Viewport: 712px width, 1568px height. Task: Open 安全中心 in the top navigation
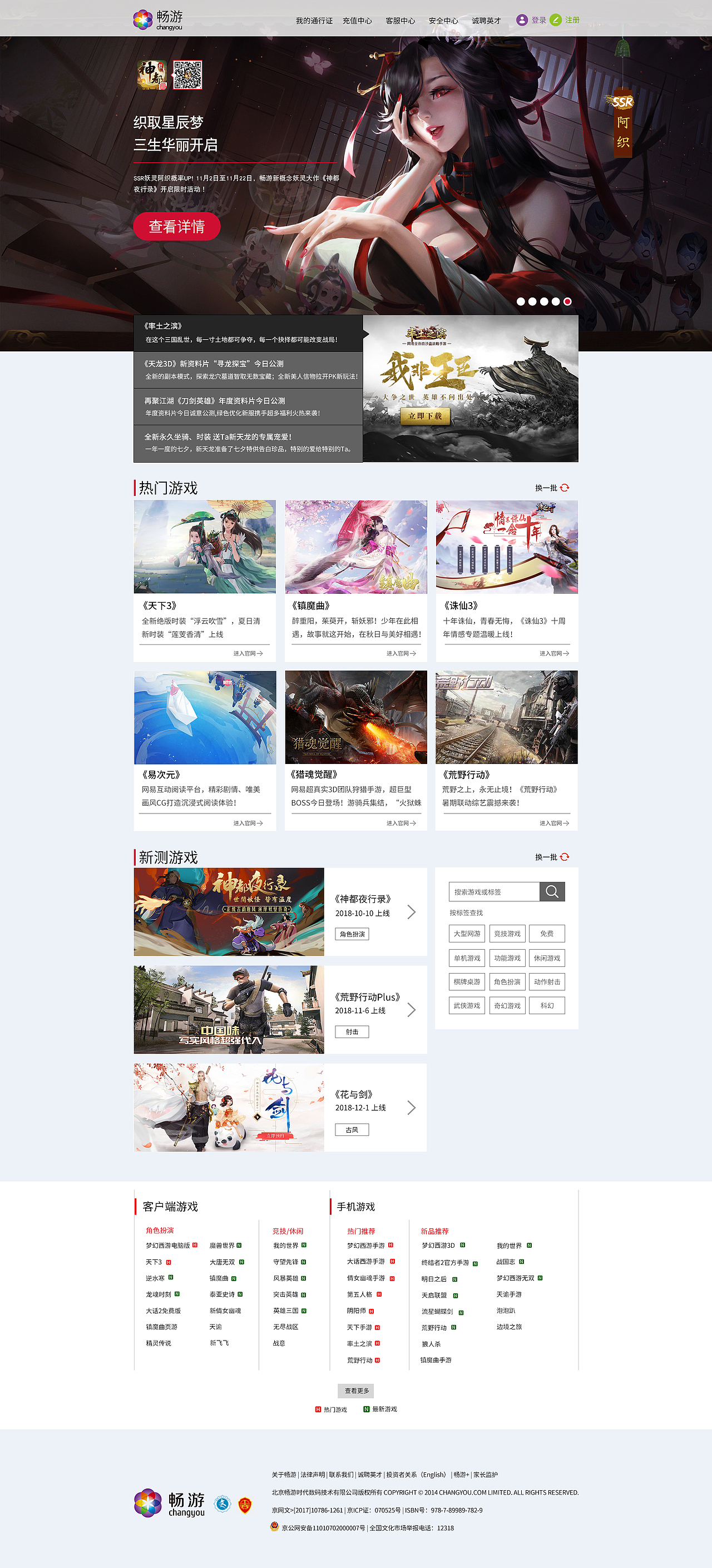(443, 21)
